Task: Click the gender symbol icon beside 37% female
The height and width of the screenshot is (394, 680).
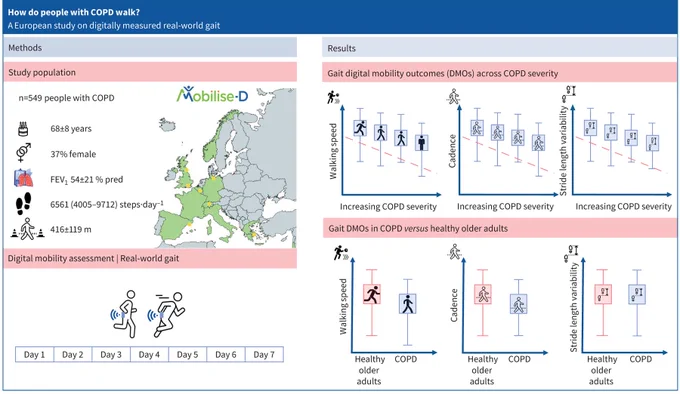Action: click(23, 152)
